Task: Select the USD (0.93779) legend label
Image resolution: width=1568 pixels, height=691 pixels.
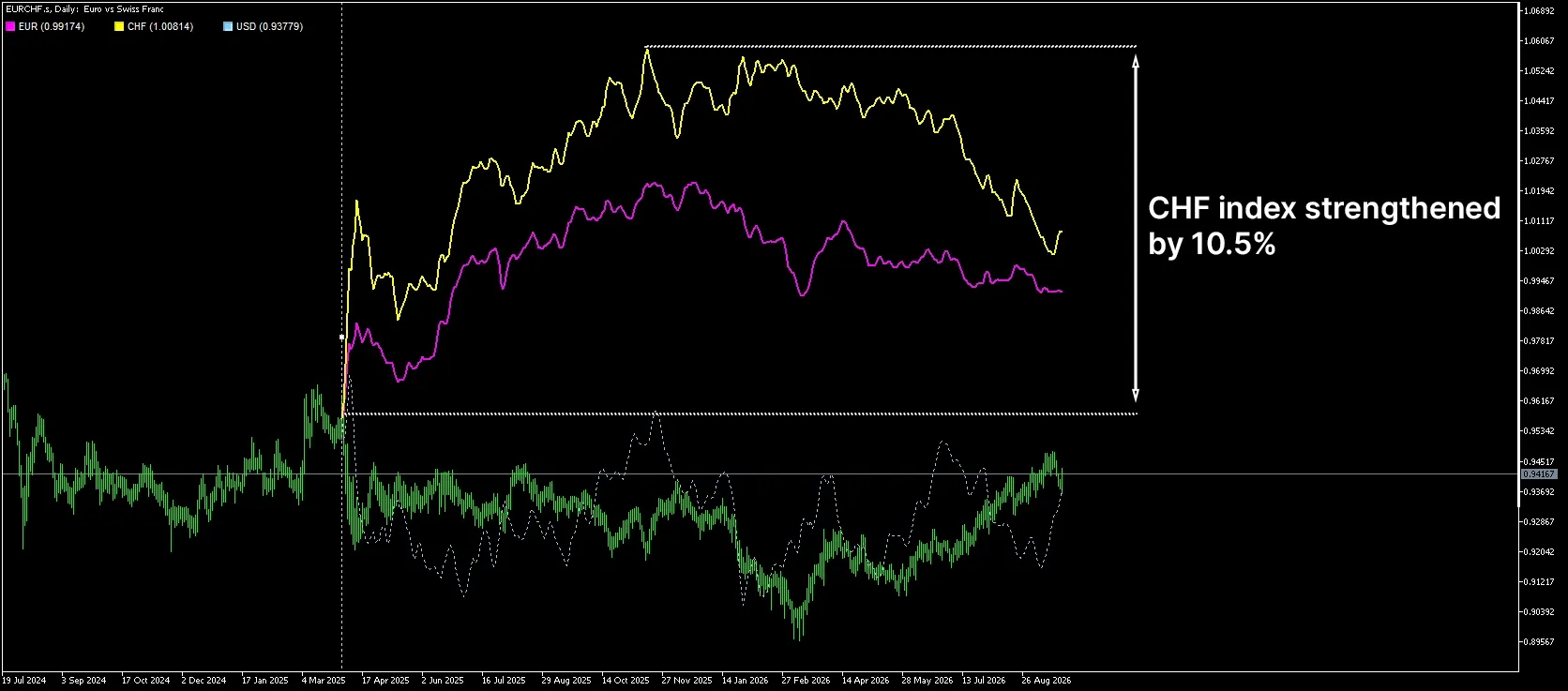Action: click(x=269, y=27)
